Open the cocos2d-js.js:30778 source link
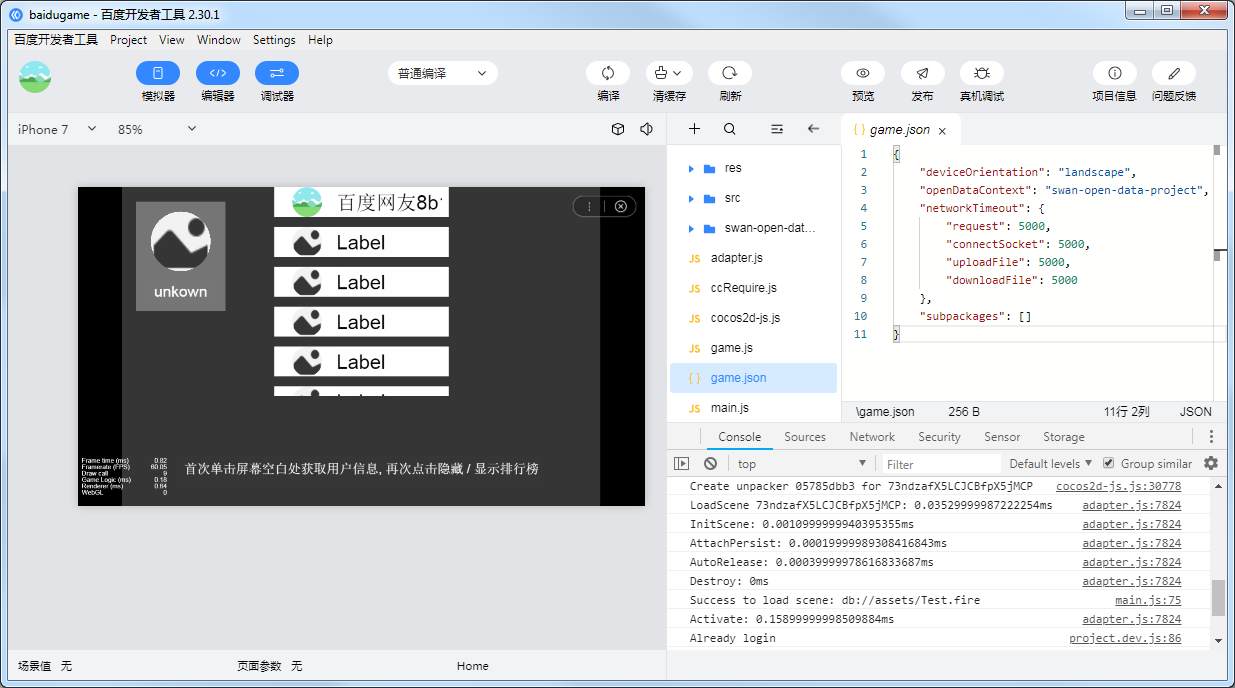The height and width of the screenshot is (688, 1235). [x=1118, y=486]
